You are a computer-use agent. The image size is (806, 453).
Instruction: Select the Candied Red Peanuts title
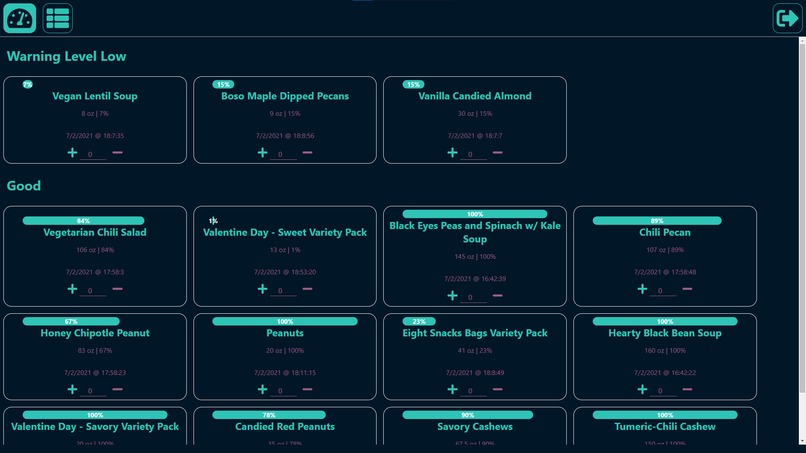click(285, 427)
